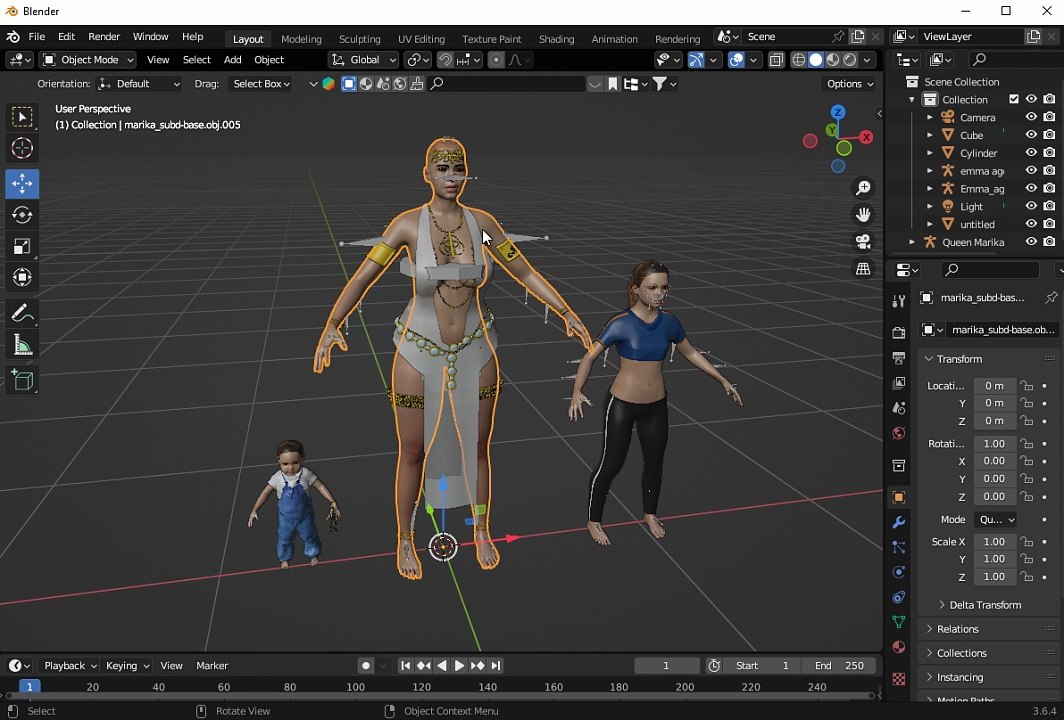Open the Keying menu in timeline
This screenshot has width=1064, height=720.
(127, 666)
